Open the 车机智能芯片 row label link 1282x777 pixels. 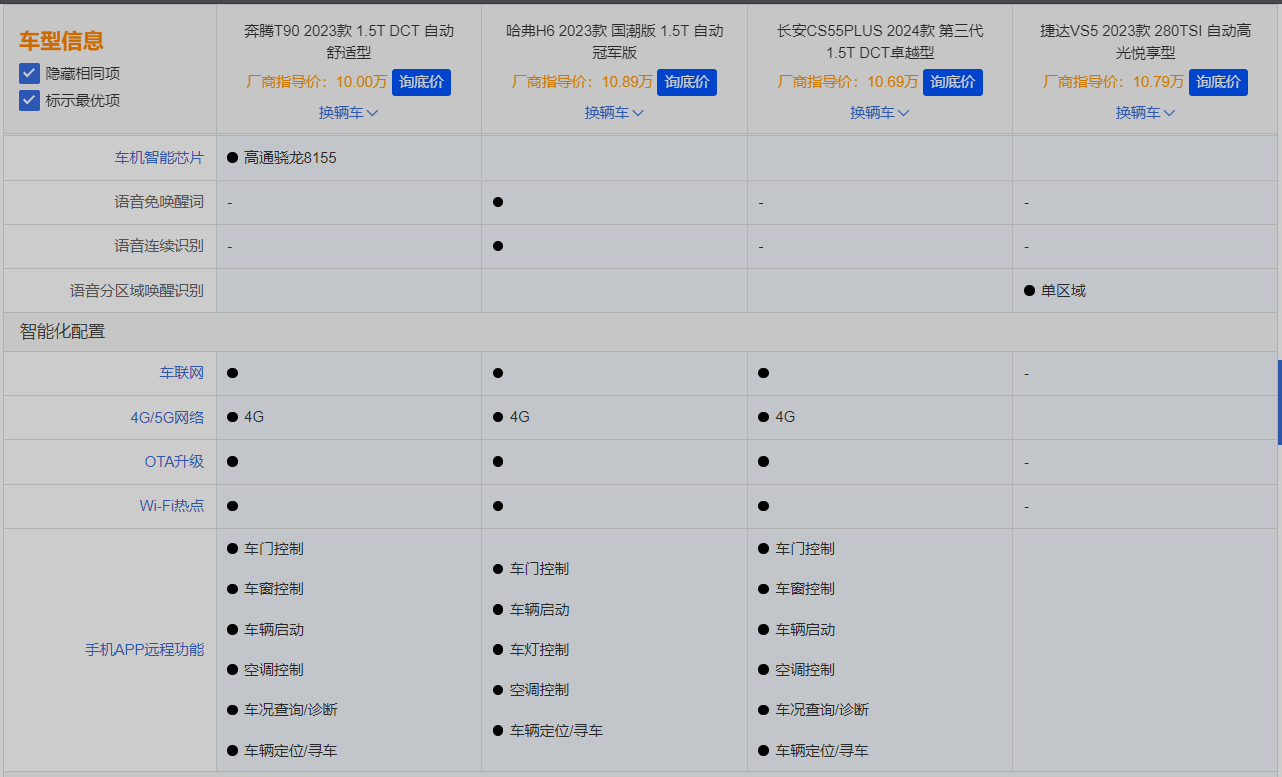(x=159, y=157)
